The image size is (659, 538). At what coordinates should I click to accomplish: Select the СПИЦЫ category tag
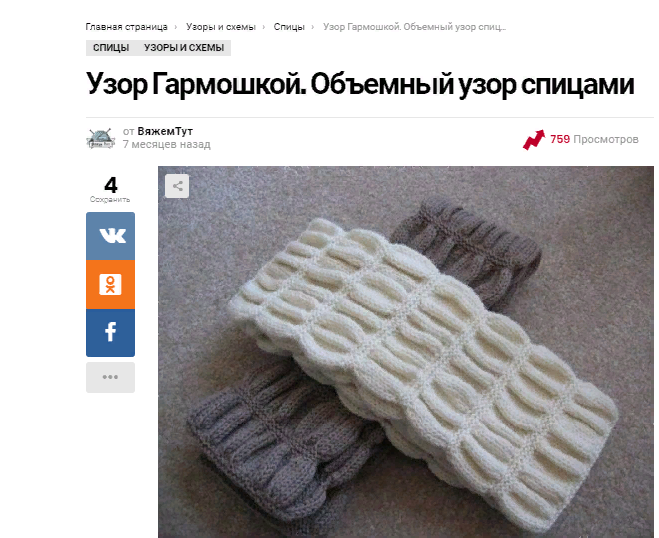coord(111,48)
